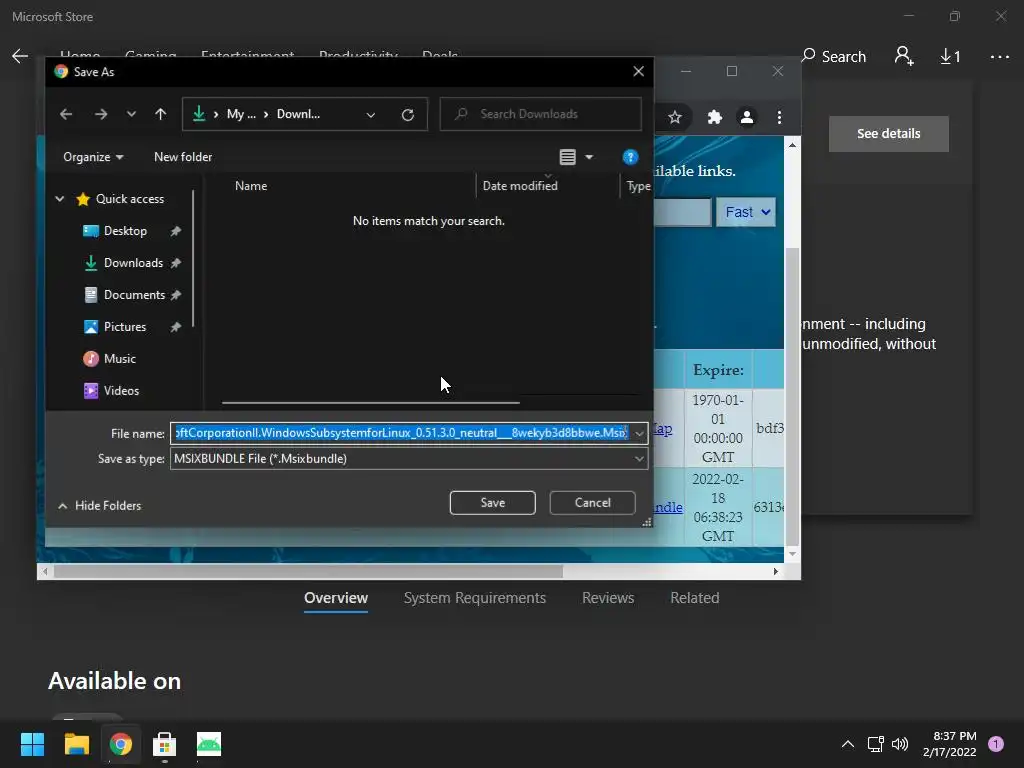Select Pictures in navigation pane
Image resolution: width=1024 pixels, height=768 pixels.
[124, 327]
